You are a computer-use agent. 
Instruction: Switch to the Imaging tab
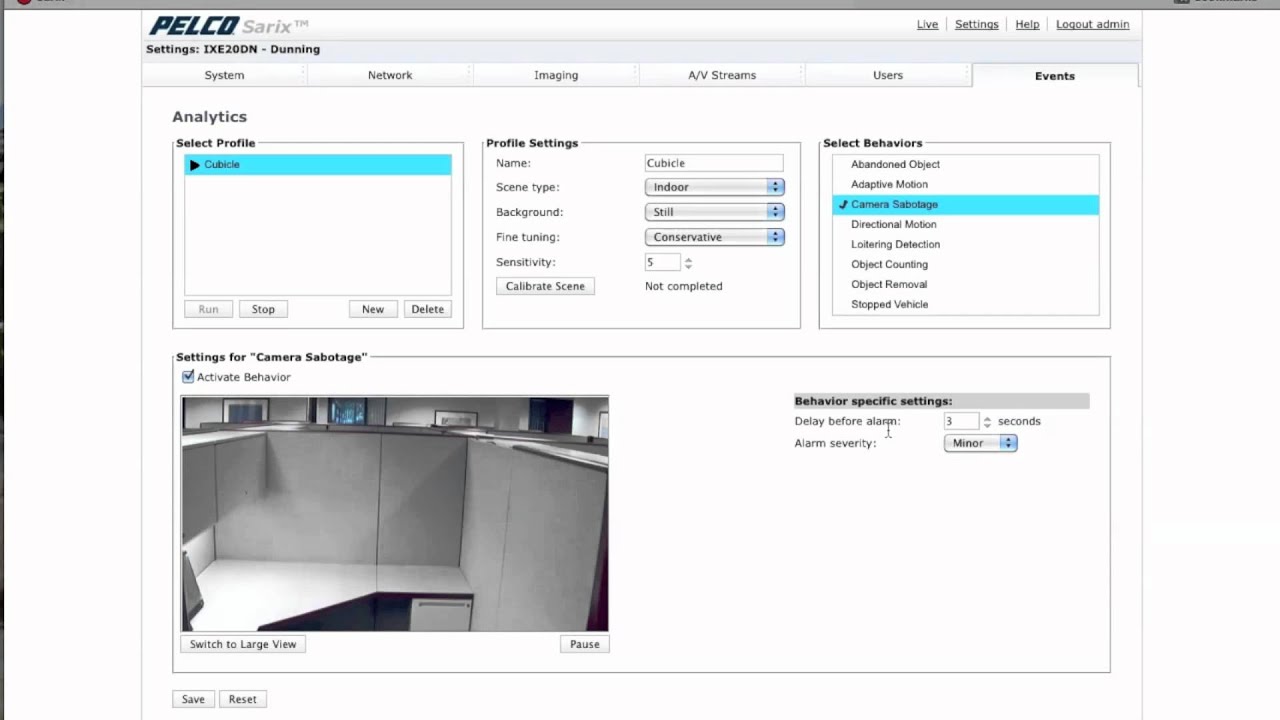tap(556, 75)
